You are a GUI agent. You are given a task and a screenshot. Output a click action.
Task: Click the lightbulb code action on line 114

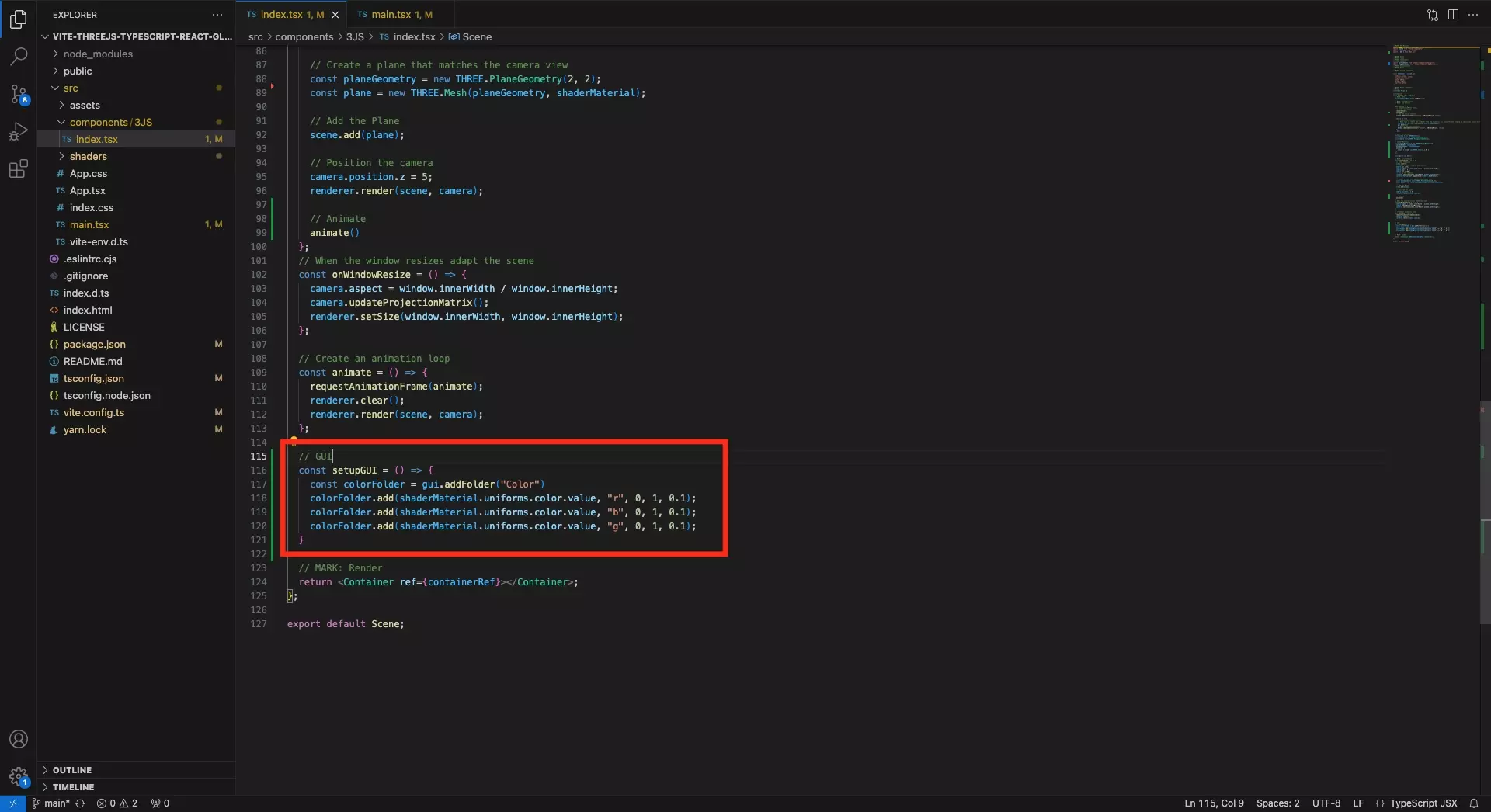tap(294, 441)
